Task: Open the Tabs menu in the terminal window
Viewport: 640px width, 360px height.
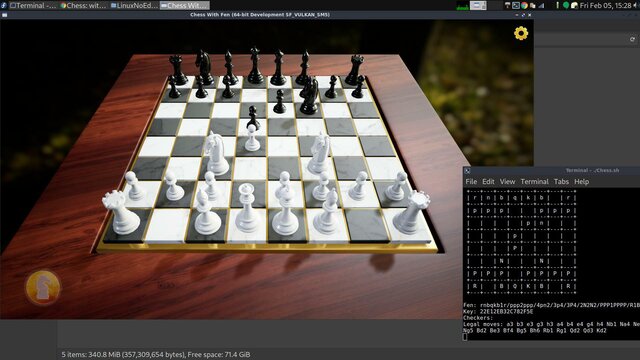Action: [x=561, y=182]
